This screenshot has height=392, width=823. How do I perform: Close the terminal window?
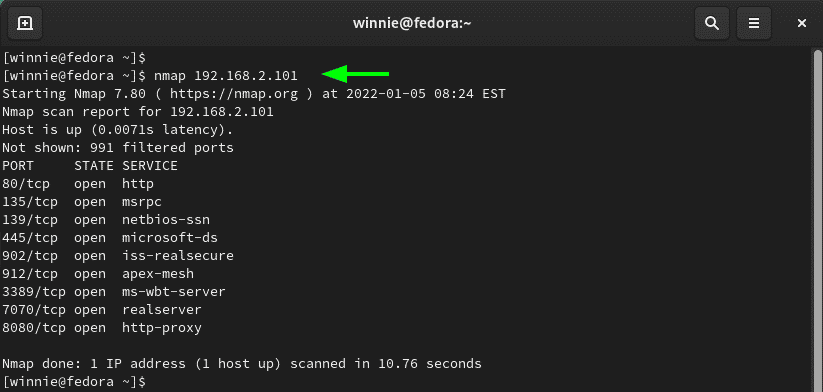click(x=801, y=23)
